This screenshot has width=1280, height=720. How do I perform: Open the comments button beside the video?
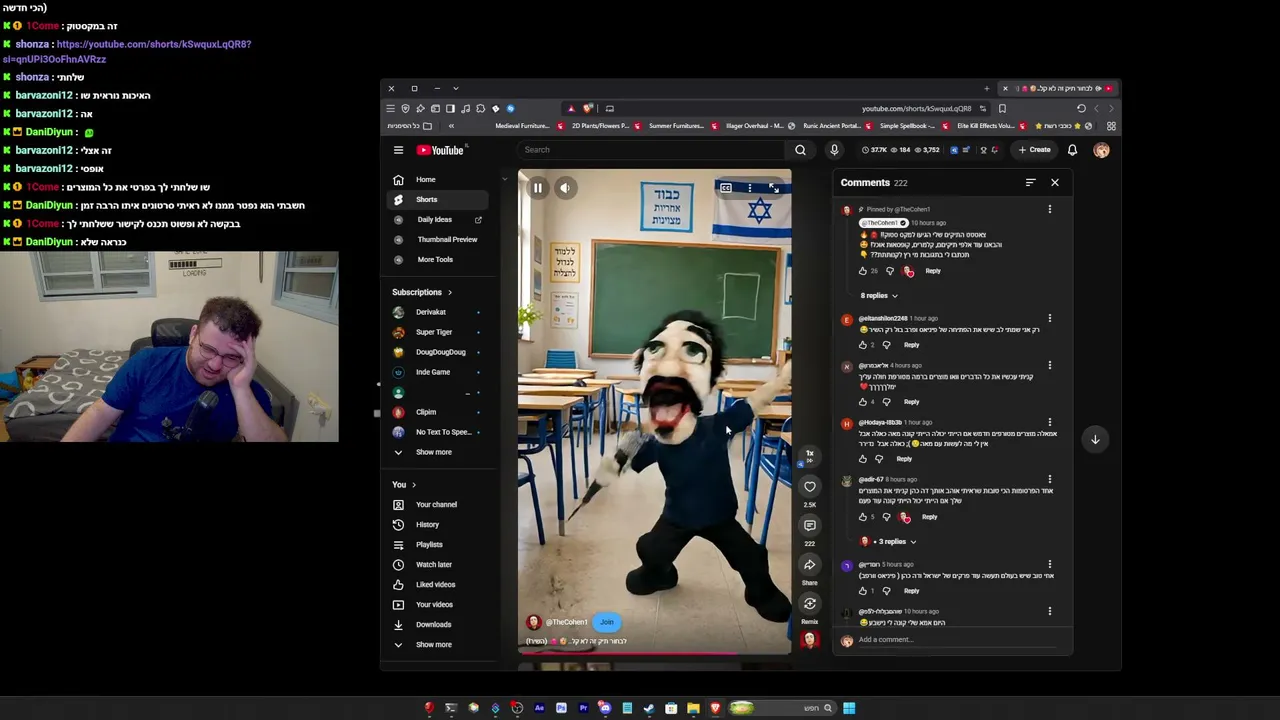810,526
